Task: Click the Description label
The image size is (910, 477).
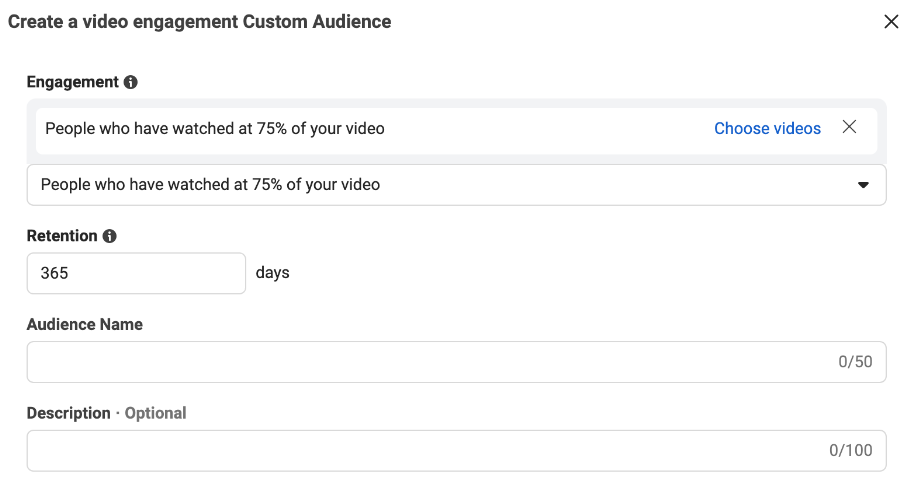Action: [69, 413]
